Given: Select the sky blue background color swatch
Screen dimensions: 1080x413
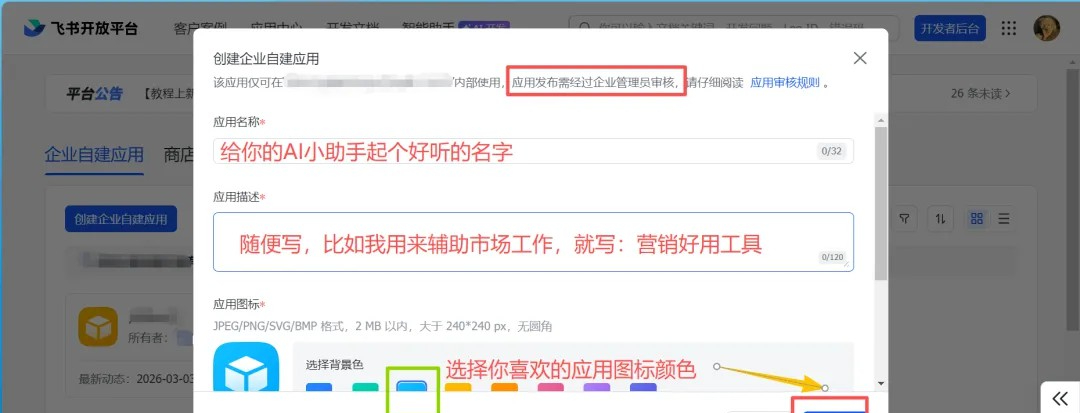Looking at the screenshot, I should coord(412,388).
